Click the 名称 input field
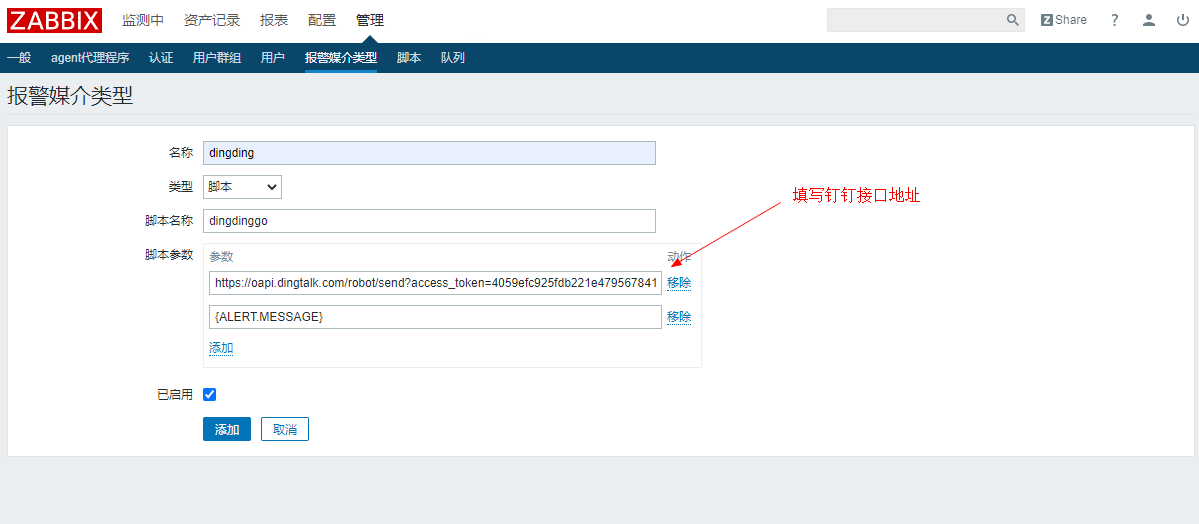 coord(429,153)
